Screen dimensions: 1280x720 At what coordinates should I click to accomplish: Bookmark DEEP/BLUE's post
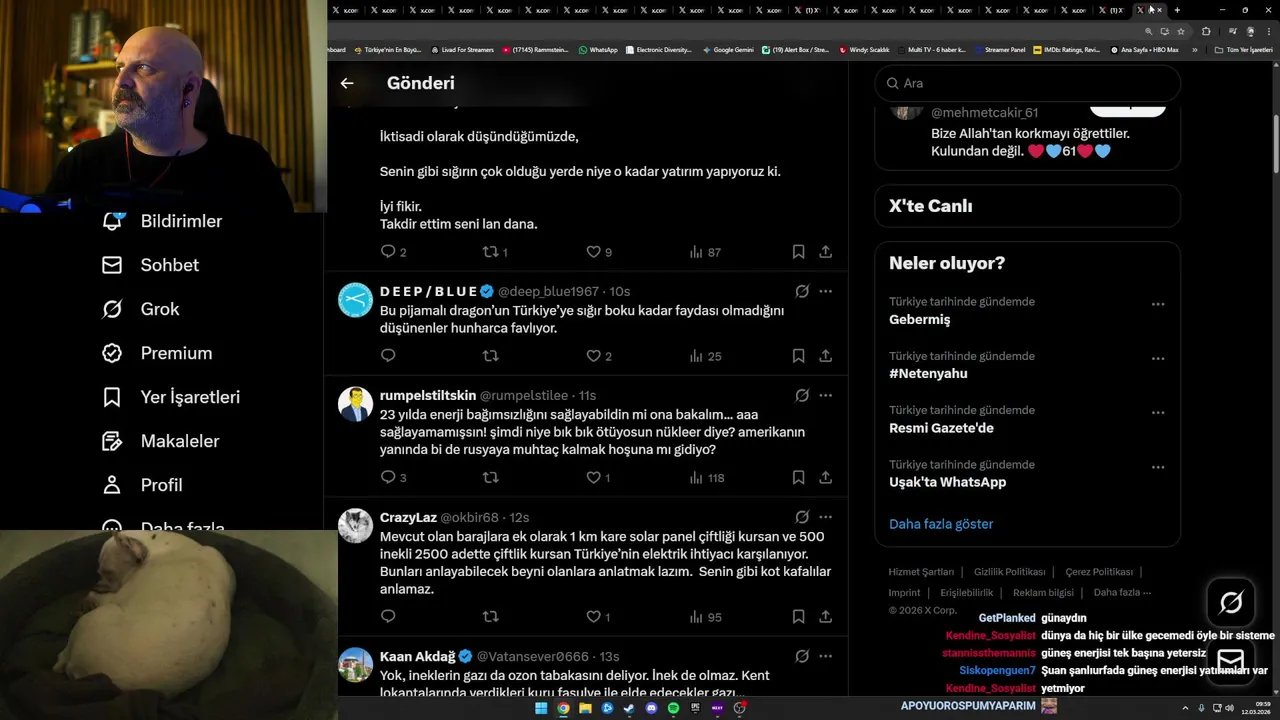tap(798, 356)
